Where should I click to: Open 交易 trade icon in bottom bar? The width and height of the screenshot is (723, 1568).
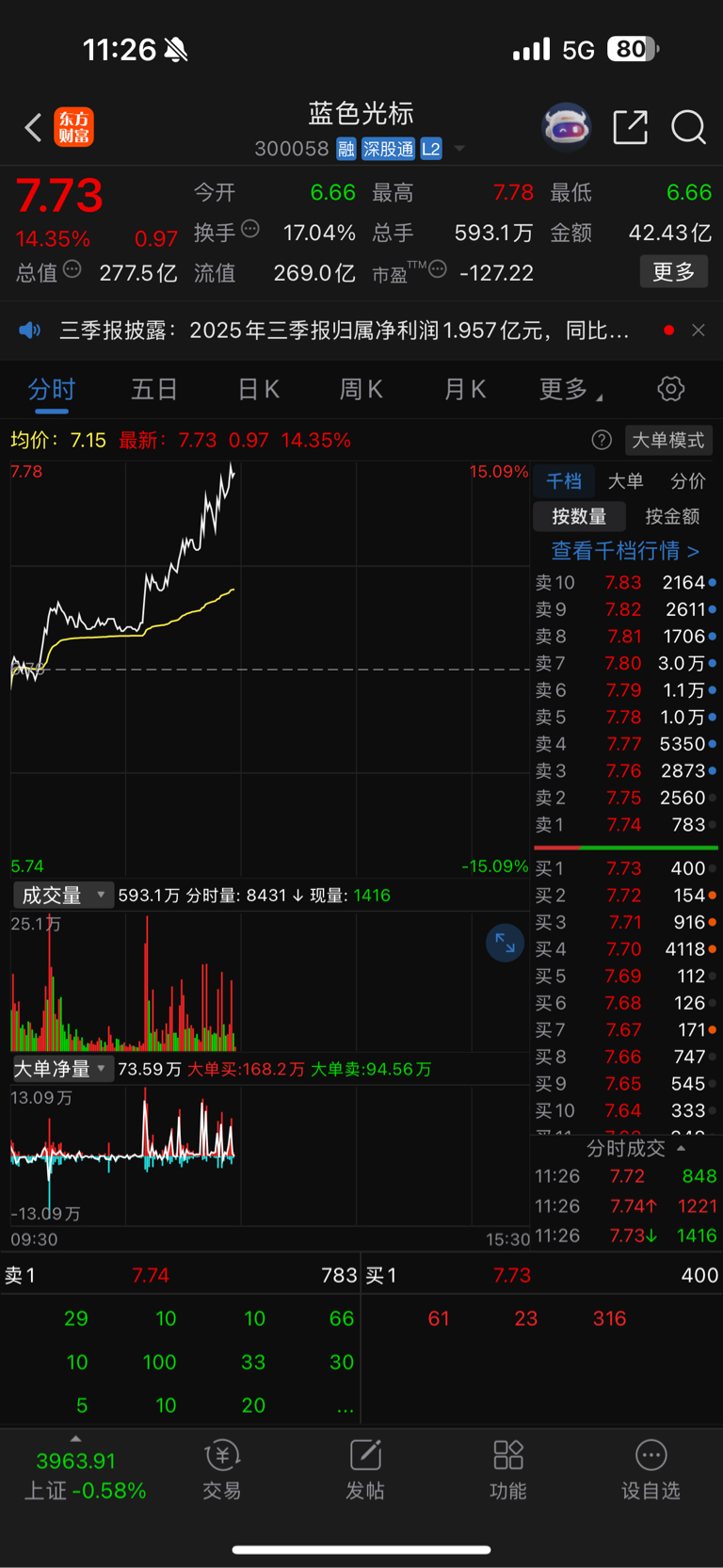coord(222,1470)
